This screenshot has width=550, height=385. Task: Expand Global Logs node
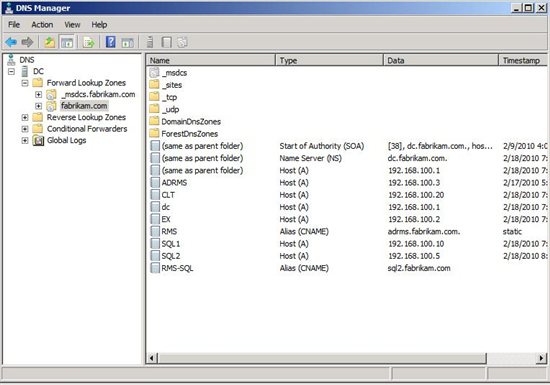click(25, 141)
